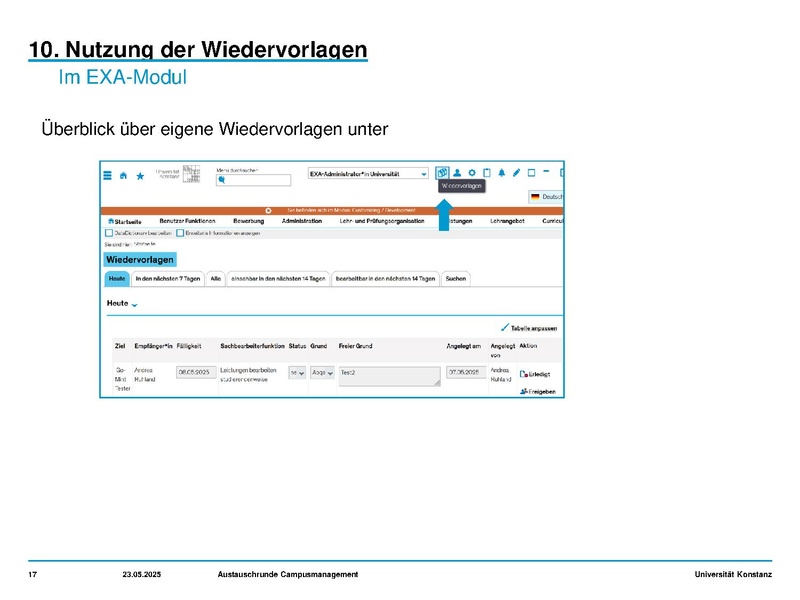This screenshot has height=600, width=800.
Task: Open the Wiedervorlagen toolbar icon
Action: [442, 173]
